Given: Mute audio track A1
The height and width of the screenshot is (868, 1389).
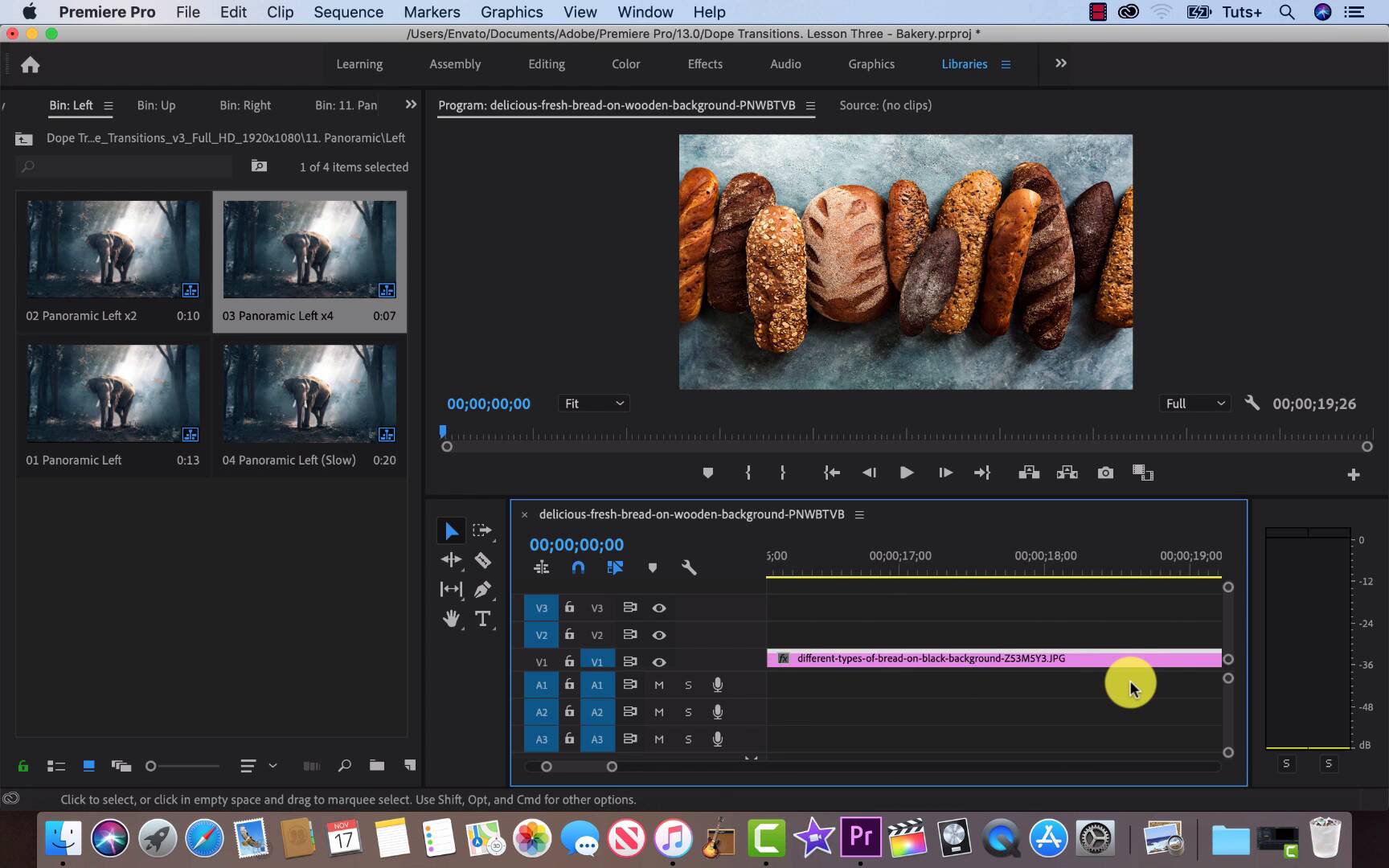Looking at the screenshot, I should tap(659, 686).
